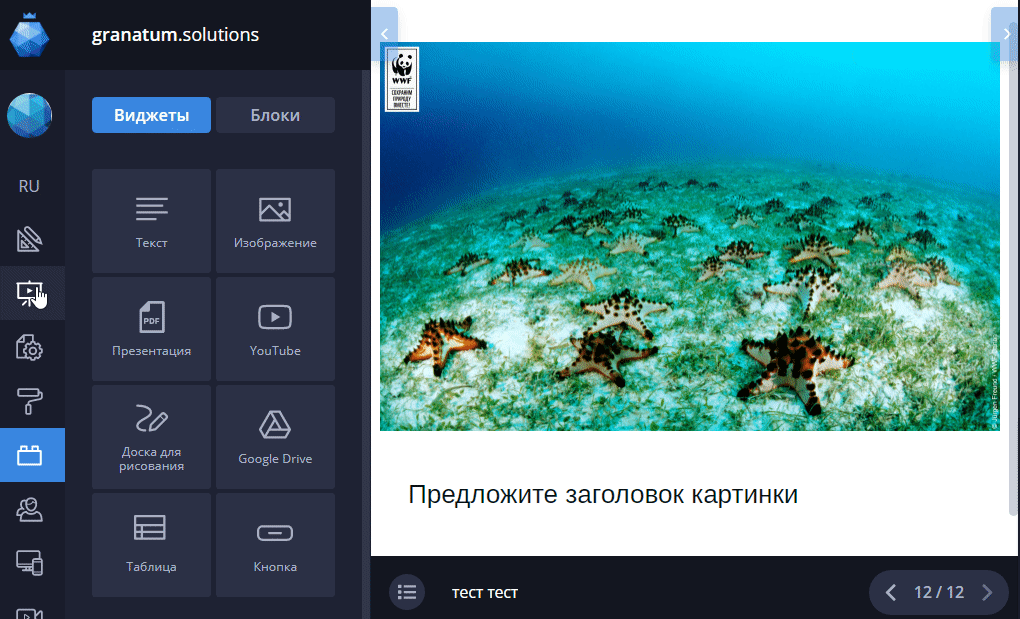This screenshot has width=1020, height=619.
Task: Switch language via RU button
Action: click(x=29, y=186)
